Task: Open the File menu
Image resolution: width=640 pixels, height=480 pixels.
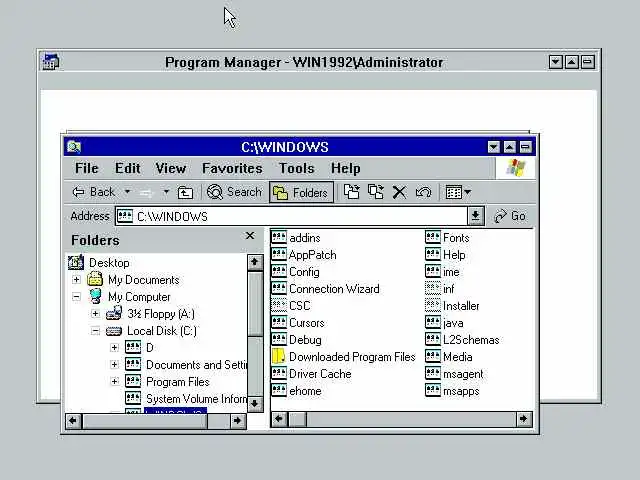Action: [x=87, y=168]
